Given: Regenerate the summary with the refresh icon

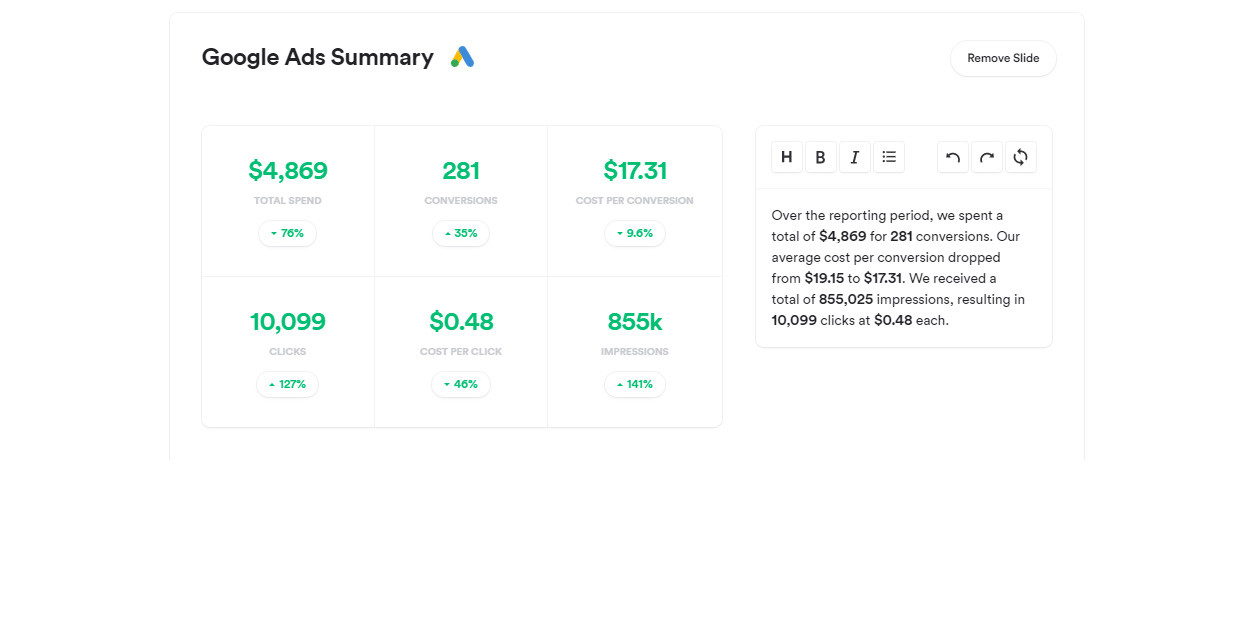Looking at the screenshot, I should (x=1021, y=157).
